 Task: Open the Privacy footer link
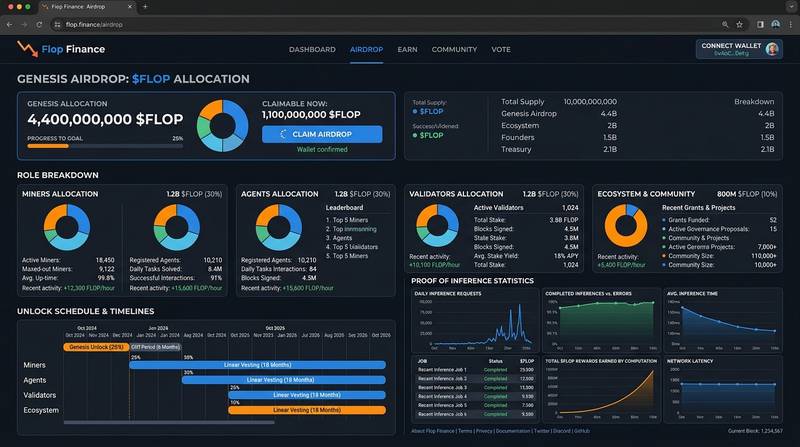pyautogui.click(x=484, y=431)
